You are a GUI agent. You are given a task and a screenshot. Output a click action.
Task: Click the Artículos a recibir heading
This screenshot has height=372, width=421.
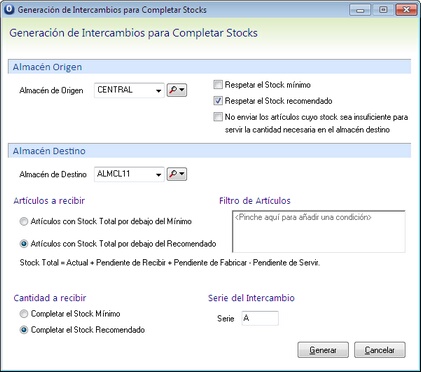click(49, 201)
